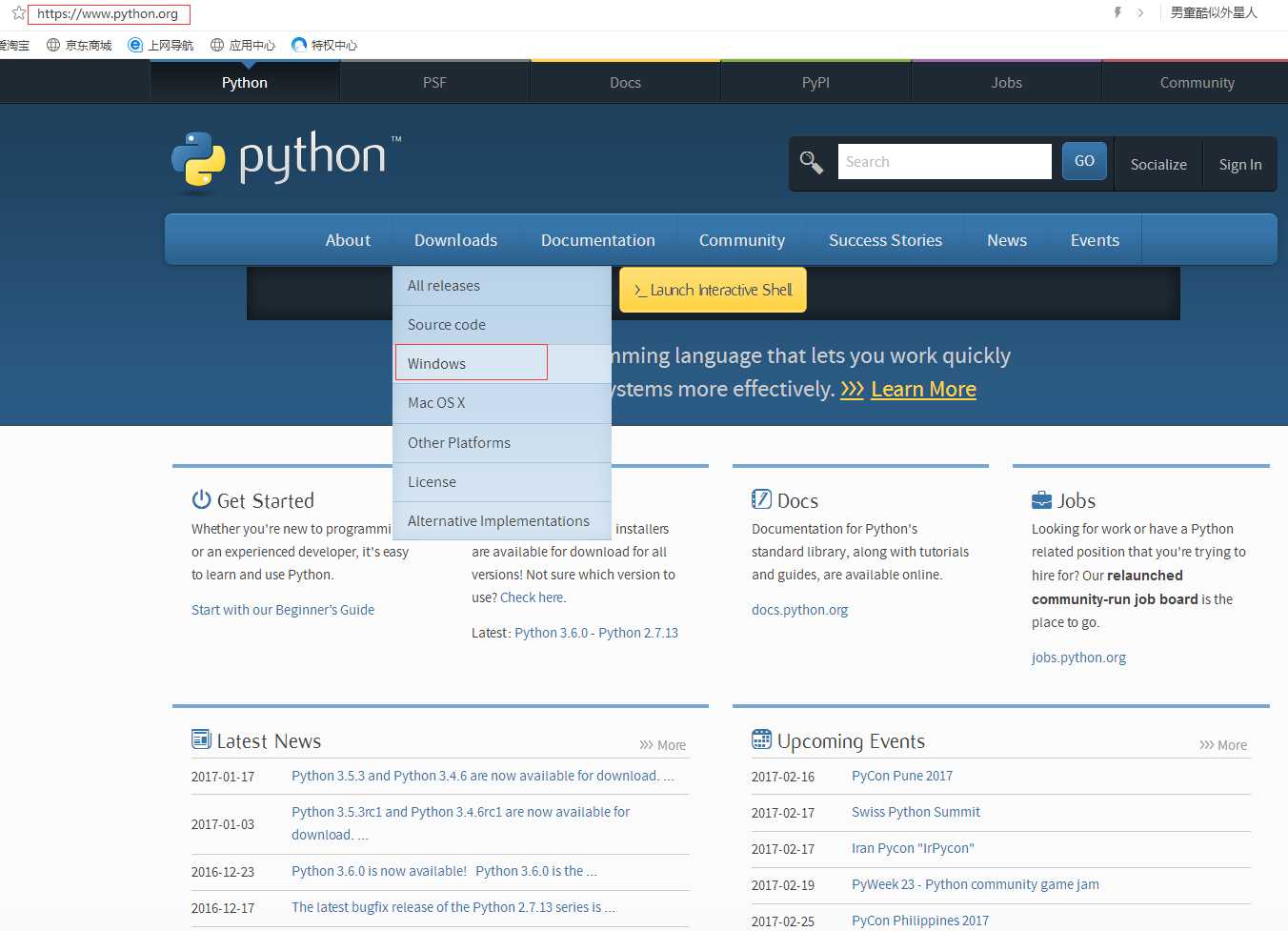
Task: Switch to the Jobs top tab
Action: pos(1006,83)
